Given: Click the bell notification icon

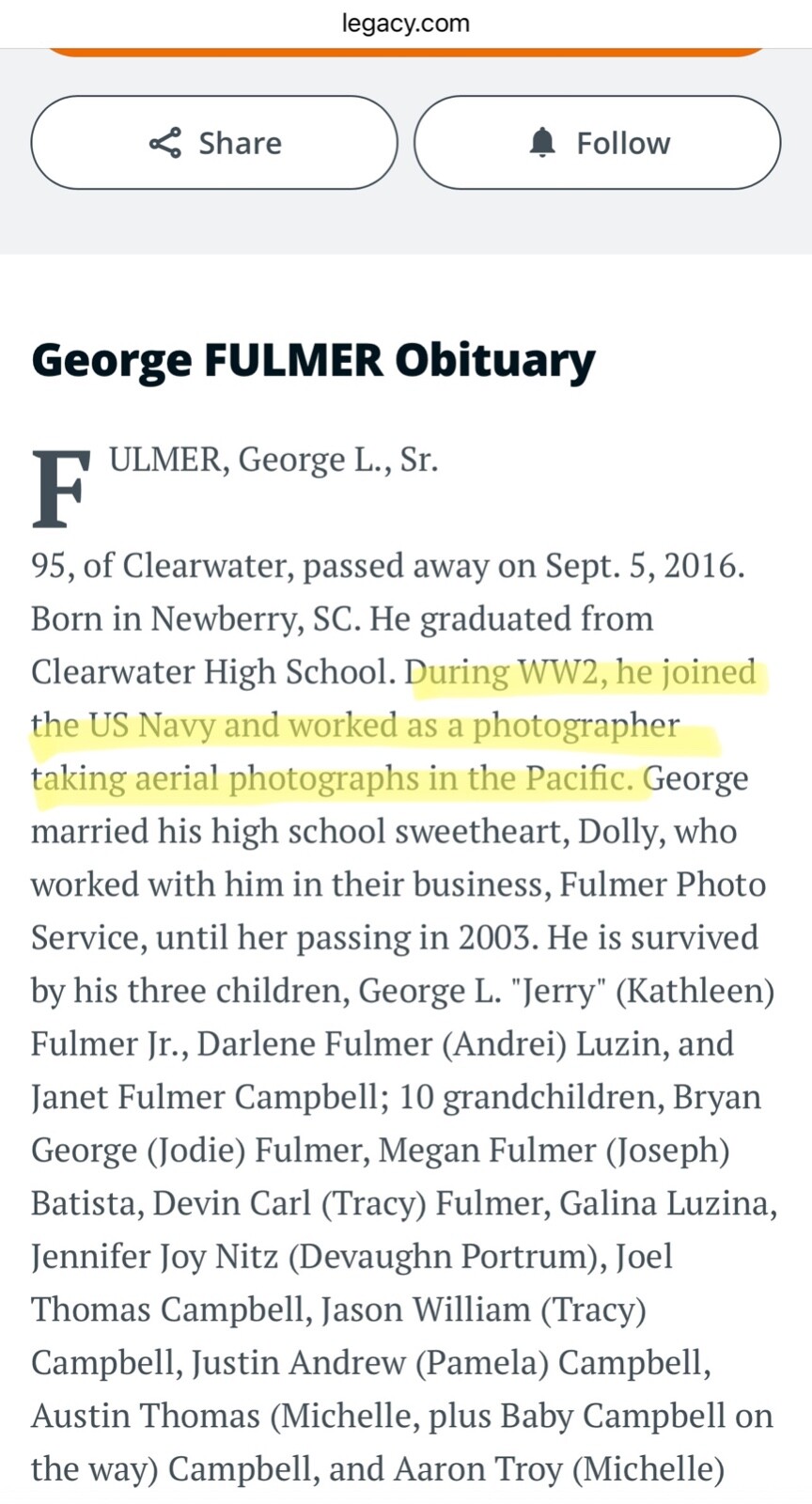Looking at the screenshot, I should pos(542,143).
